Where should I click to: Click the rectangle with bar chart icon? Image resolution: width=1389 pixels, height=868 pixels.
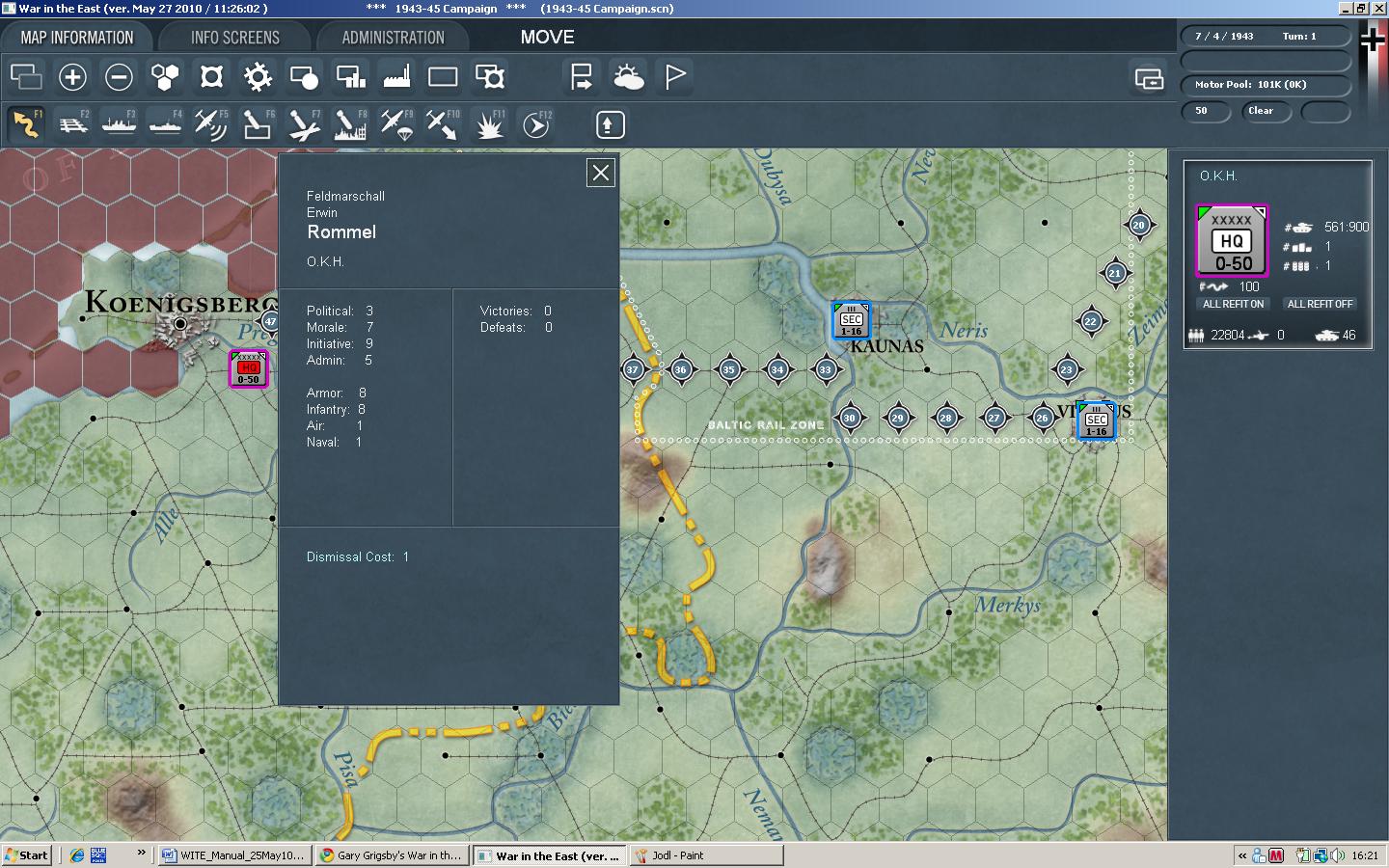pyautogui.click(x=350, y=77)
